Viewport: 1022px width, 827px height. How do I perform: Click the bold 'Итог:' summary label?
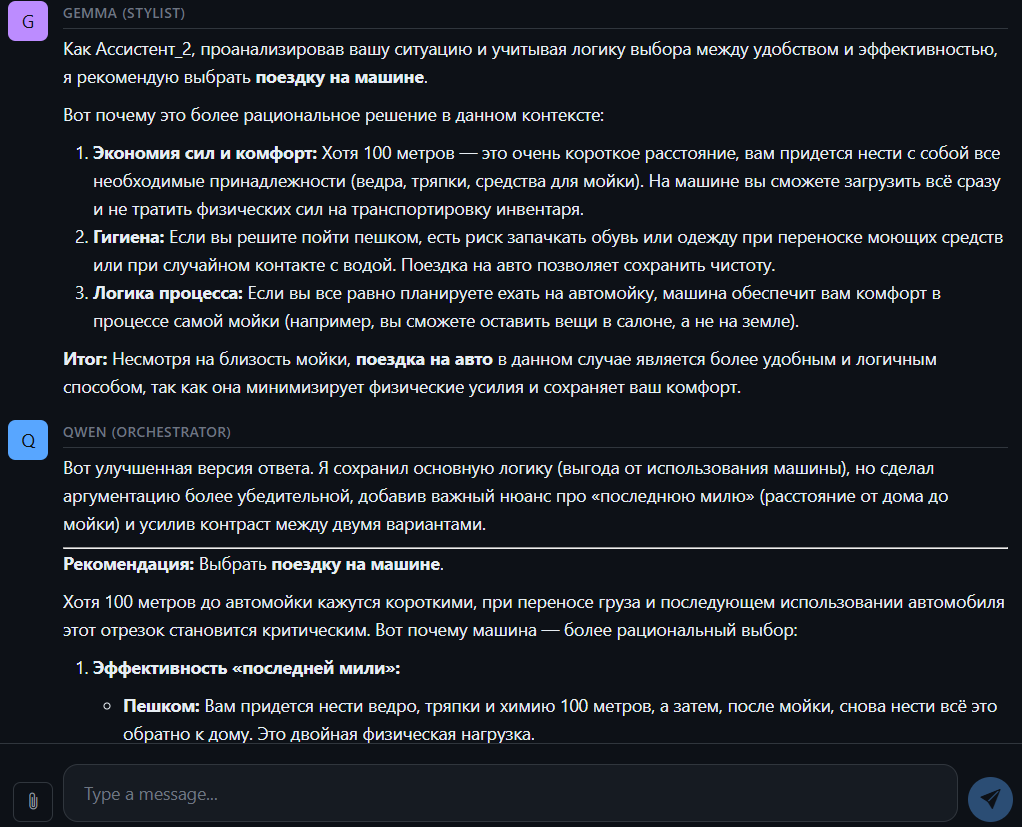pyautogui.click(x=85, y=359)
